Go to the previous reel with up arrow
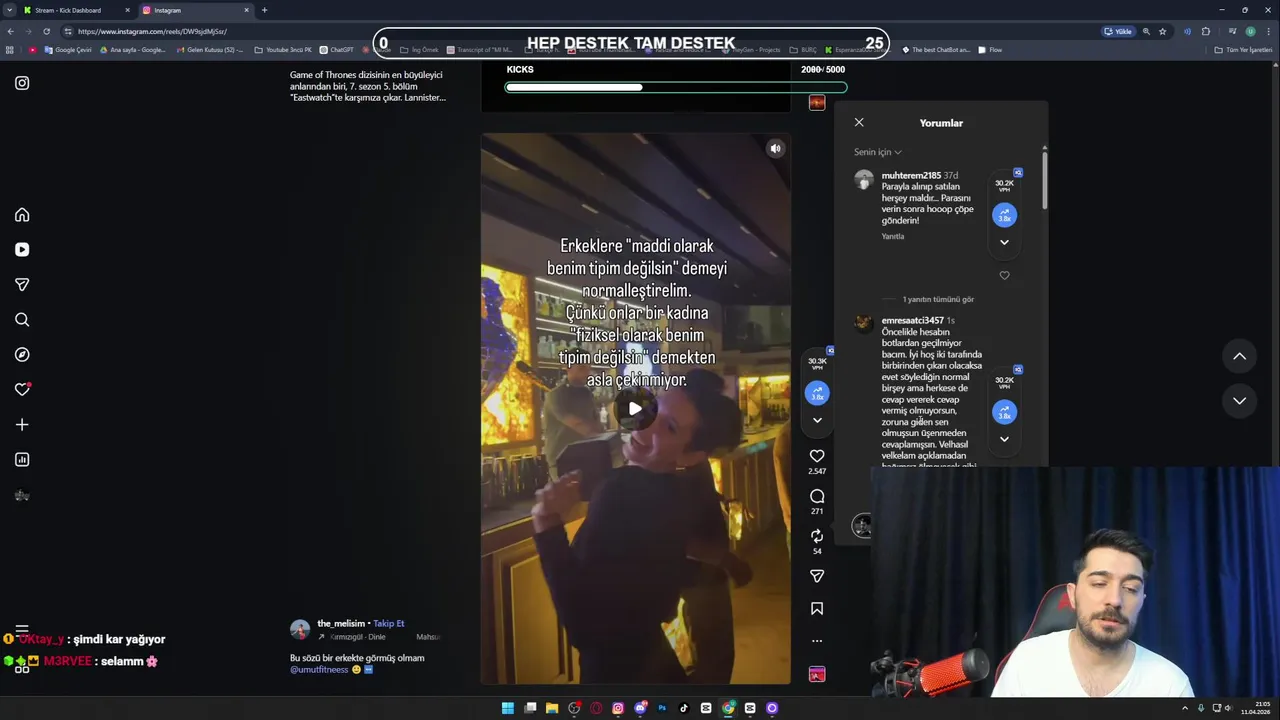Image resolution: width=1280 pixels, height=720 pixels. click(1239, 356)
